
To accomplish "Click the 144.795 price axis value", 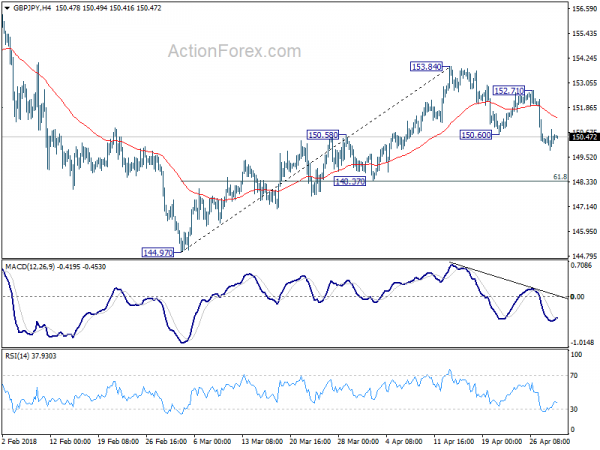I will [x=584, y=256].
